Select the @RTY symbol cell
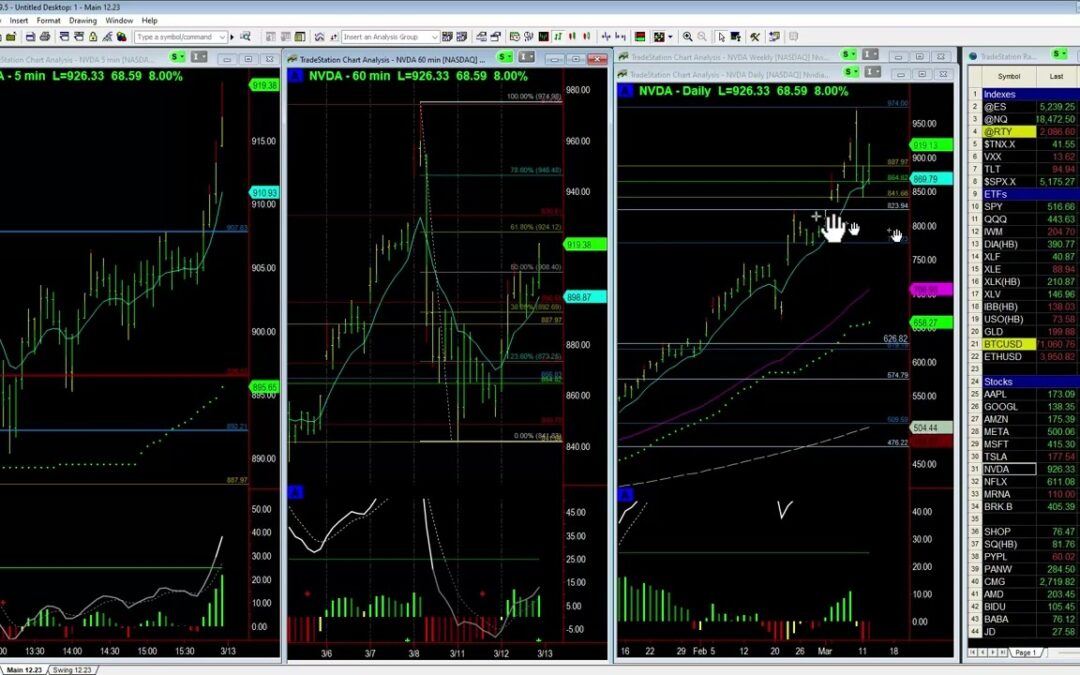 coord(1009,132)
